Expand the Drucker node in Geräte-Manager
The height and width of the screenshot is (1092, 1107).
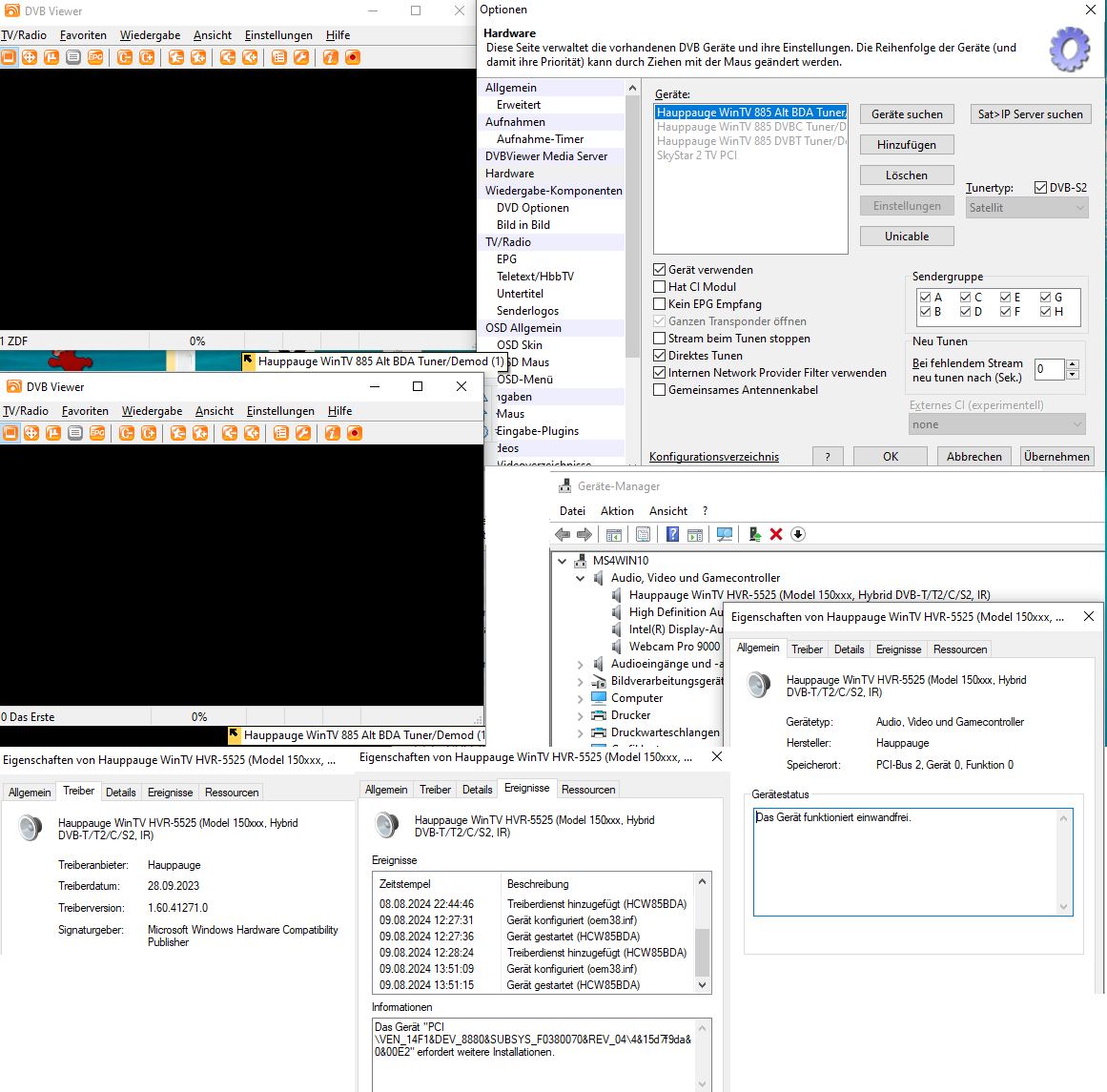point(581,715)
